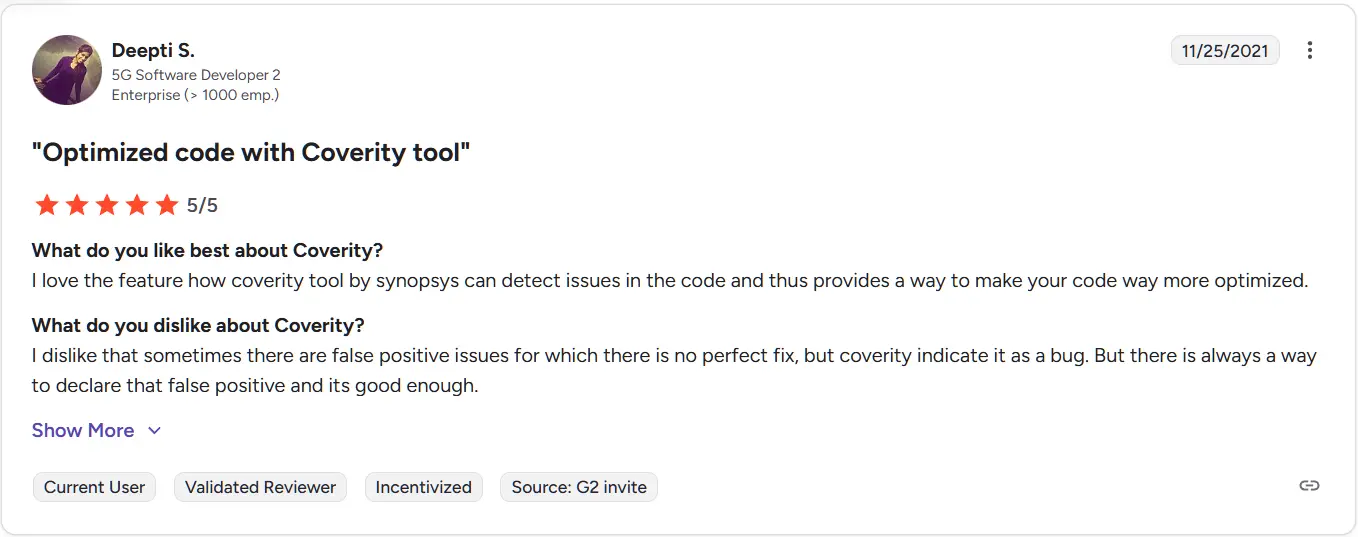The image size is (1358, 537).
Task: Click the copy review link icon
Action: tap(1309, 486)
